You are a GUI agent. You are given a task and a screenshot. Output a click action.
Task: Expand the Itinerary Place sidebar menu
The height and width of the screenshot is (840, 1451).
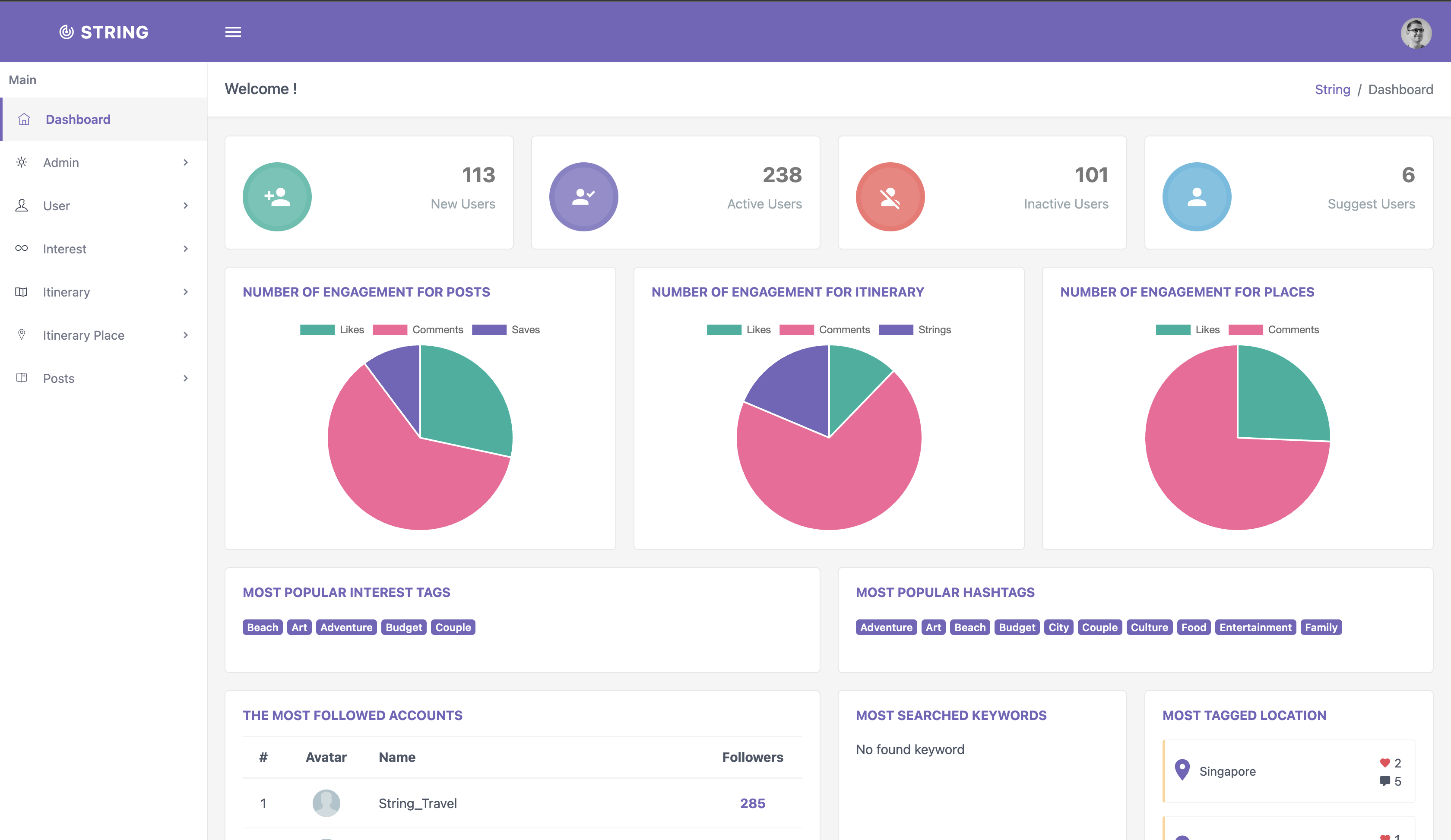point(104,335)
